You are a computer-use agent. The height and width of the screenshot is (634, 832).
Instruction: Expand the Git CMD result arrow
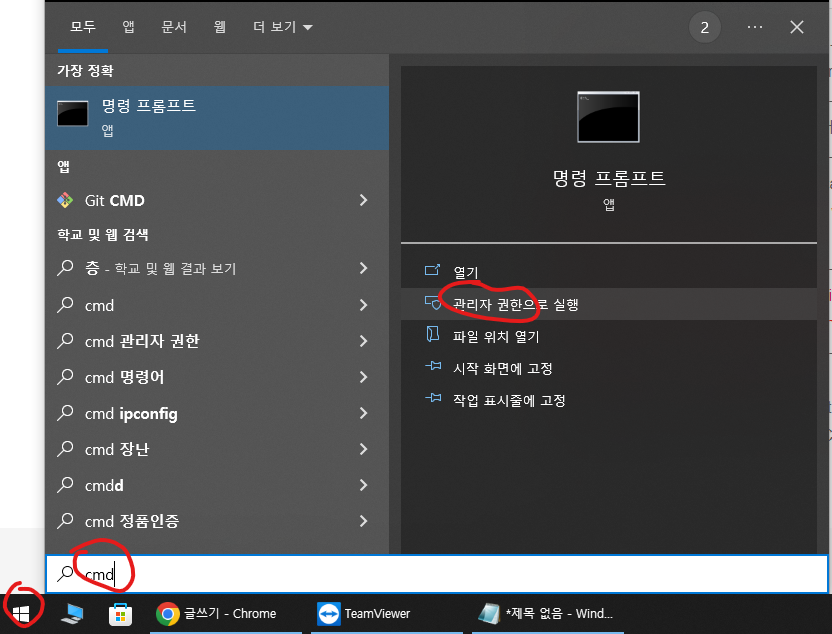pos(363,200)
